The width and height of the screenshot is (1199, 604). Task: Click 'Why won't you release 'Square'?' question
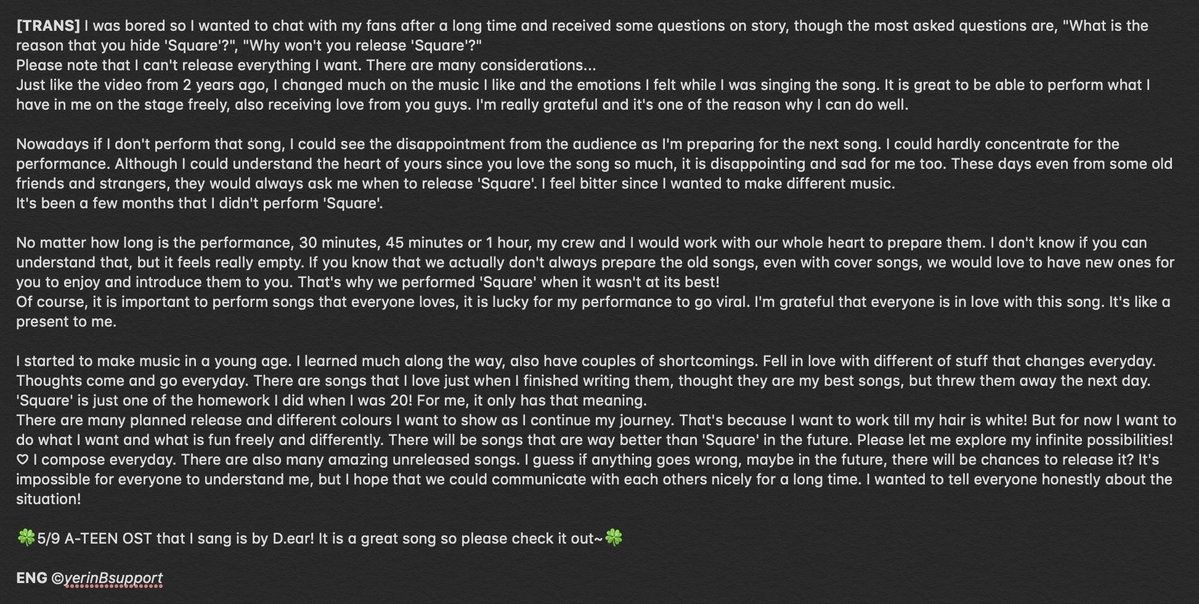click(x=362, y=46)
